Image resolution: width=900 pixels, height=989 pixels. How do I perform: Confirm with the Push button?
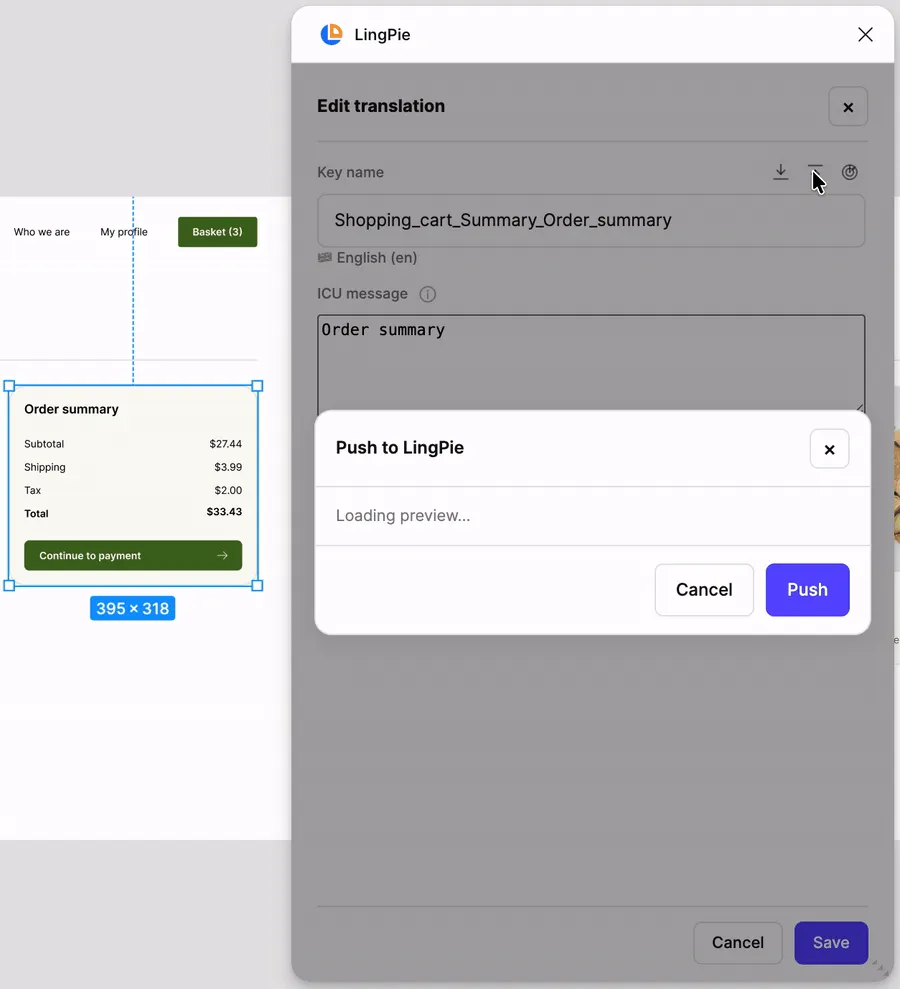point(807,590)
